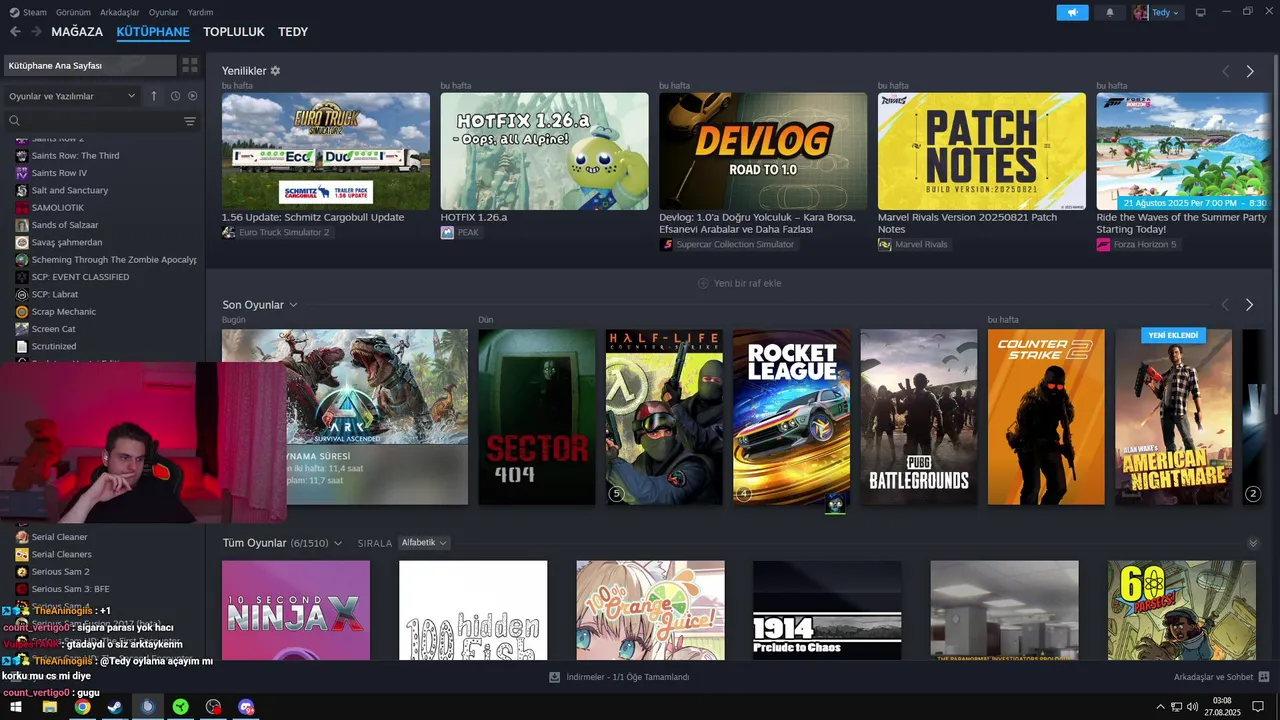Switch to the MAĞAZA tab

pyautogui.click(x=77, y=32)
